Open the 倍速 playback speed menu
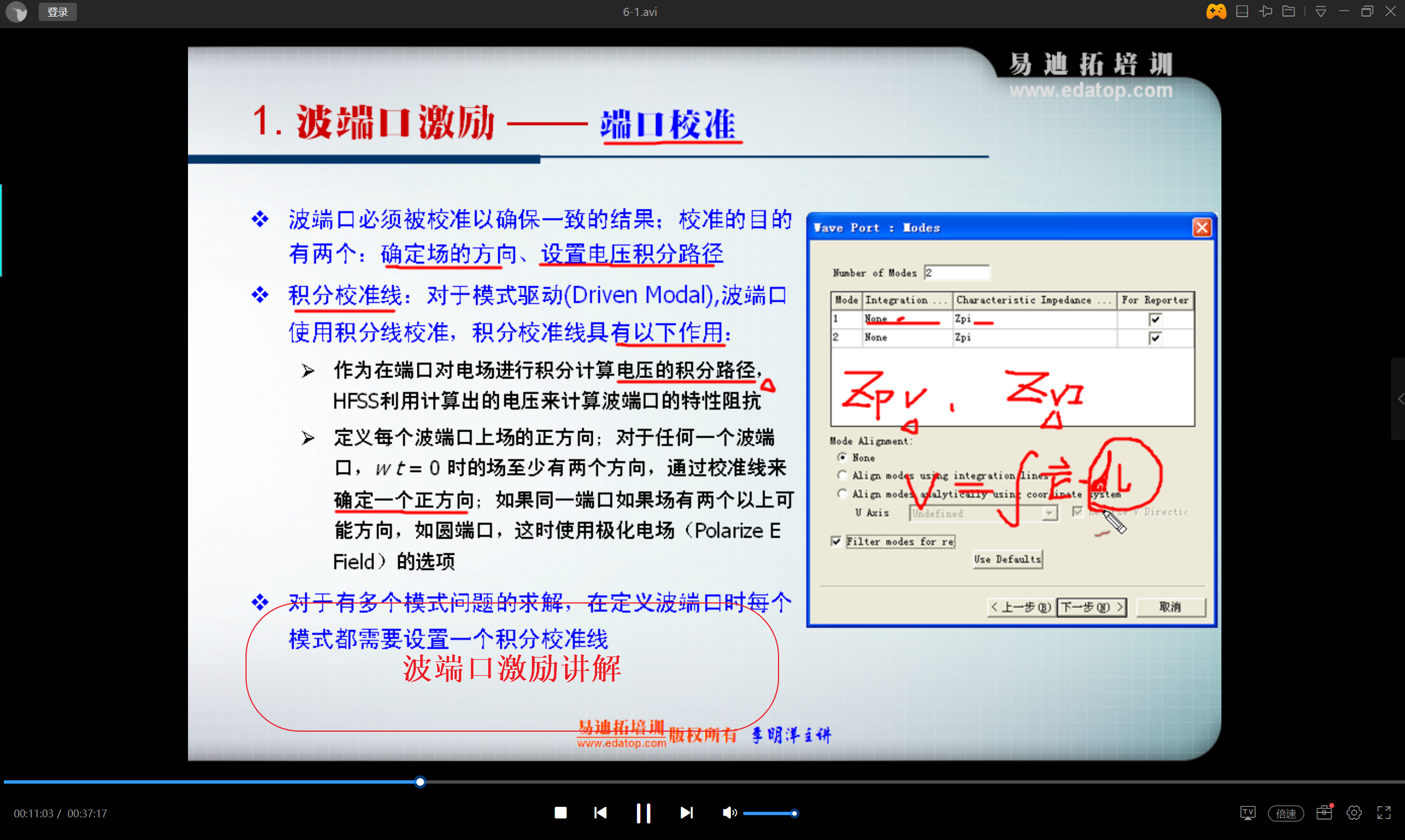 pos(1286,813)
